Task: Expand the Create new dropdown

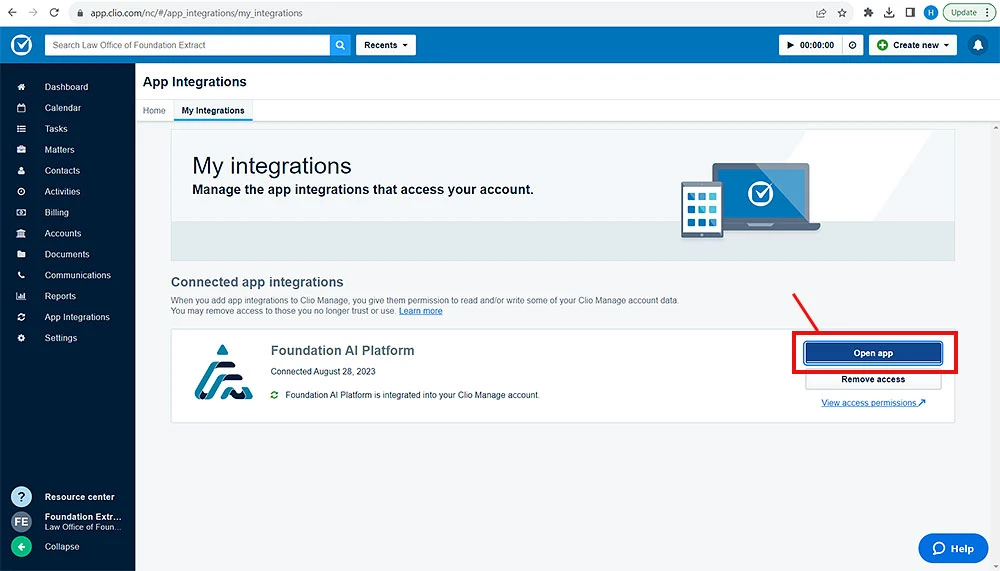Action: (x=913, y=45)
